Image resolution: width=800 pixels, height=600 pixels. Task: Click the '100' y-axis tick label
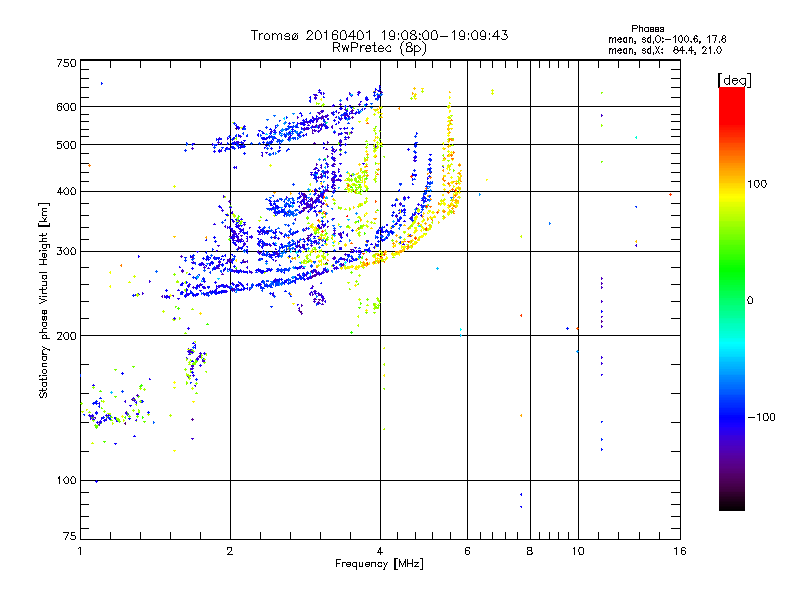click(67, 480)
